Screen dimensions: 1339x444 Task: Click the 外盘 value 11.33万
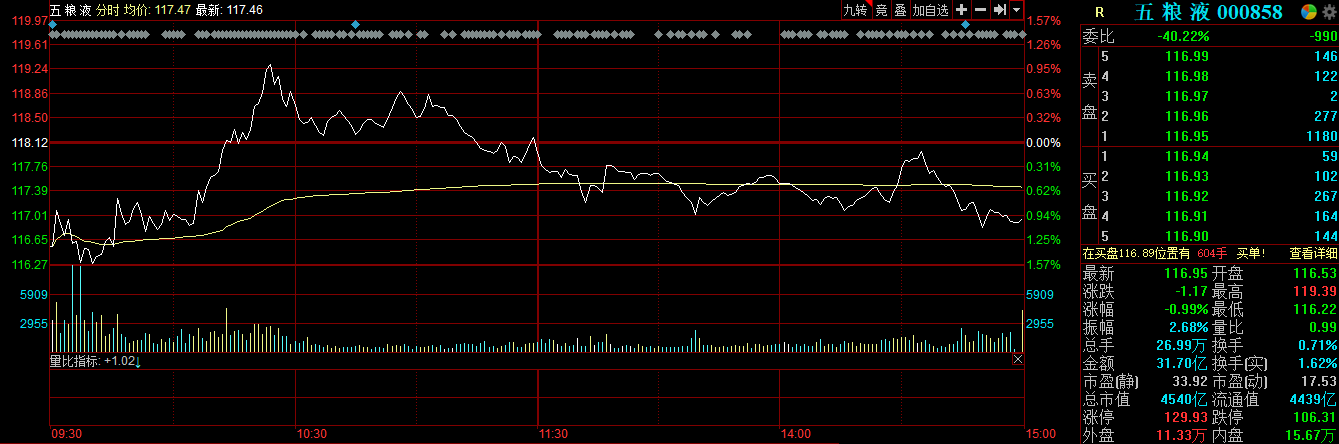(1183, 435)
